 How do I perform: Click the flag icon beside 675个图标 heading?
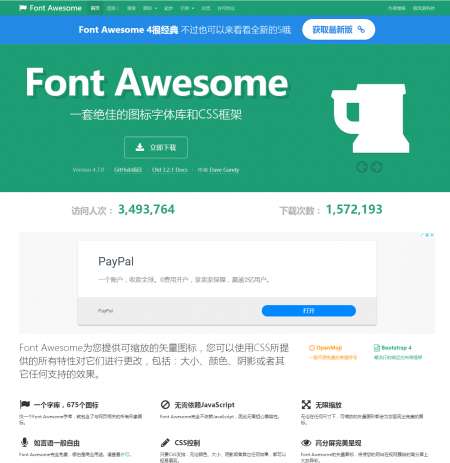25,405
